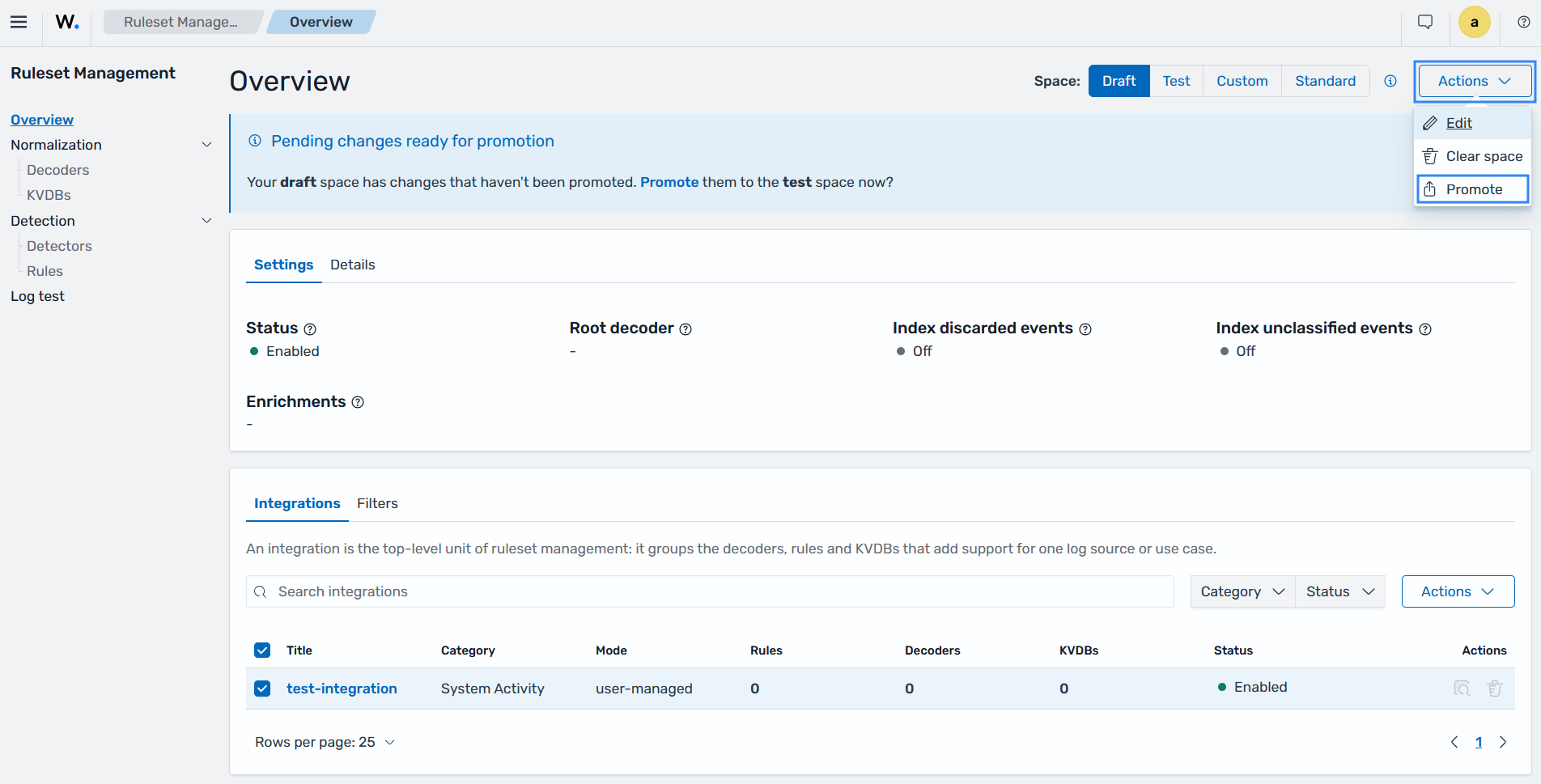Switch to the Standard space
1541x784 pixels.
(1326, 81)
